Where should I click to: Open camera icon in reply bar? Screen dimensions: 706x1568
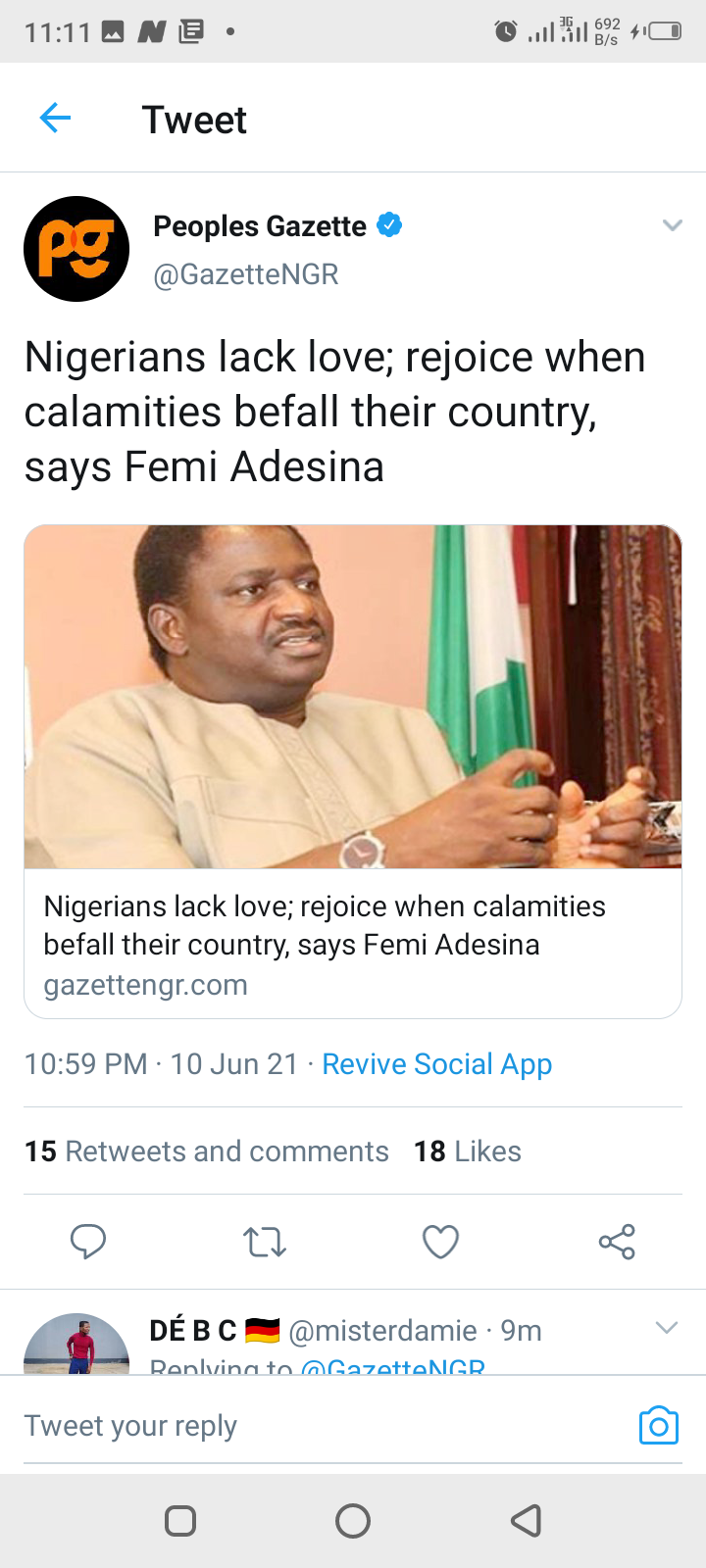658,1426
